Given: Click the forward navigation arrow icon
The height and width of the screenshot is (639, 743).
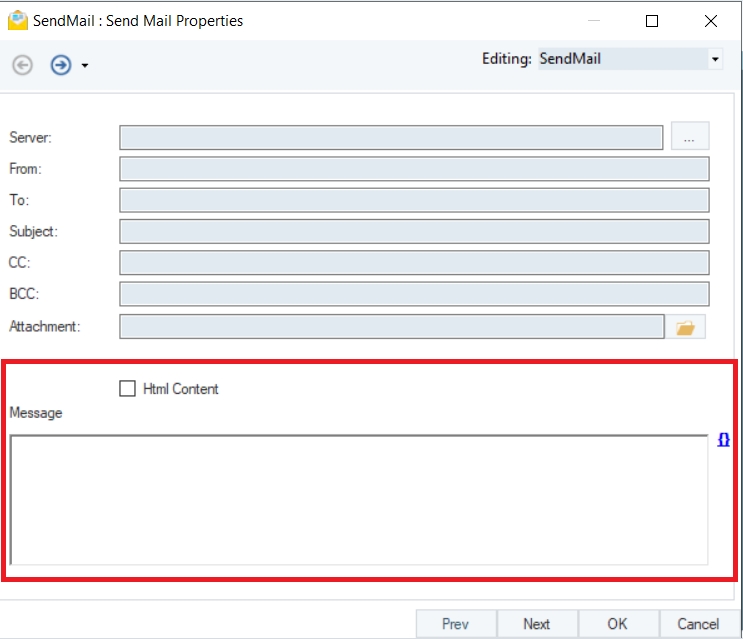Looking at the screenshot, I should tap(61, 65).
